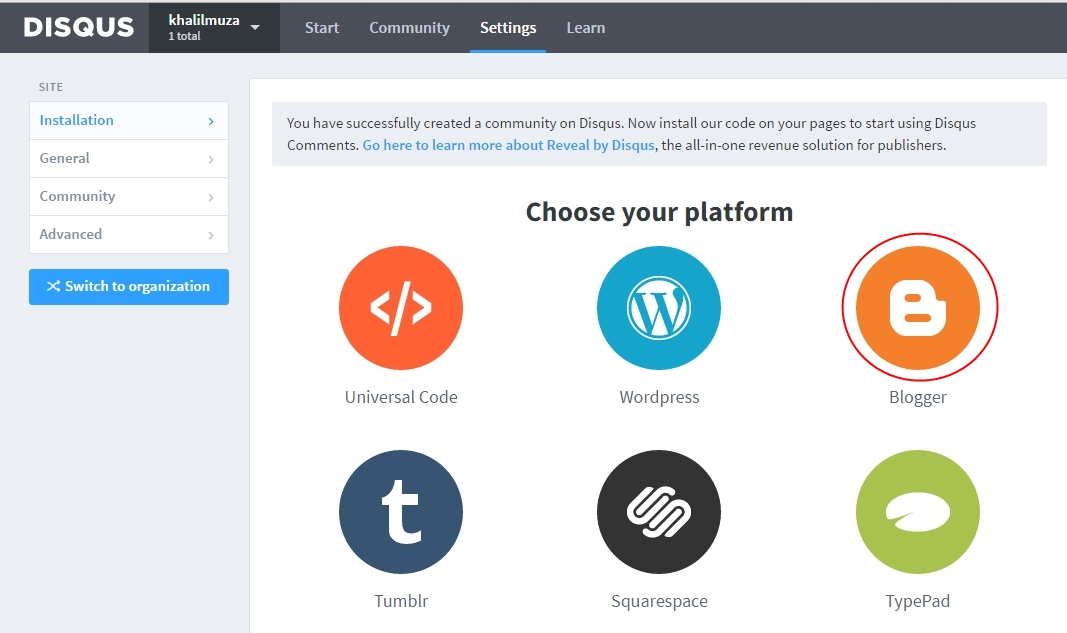This screenshot has height=633, width=1067.
Task: Expand the General settings chevron
Action: [x=211, y=159]
